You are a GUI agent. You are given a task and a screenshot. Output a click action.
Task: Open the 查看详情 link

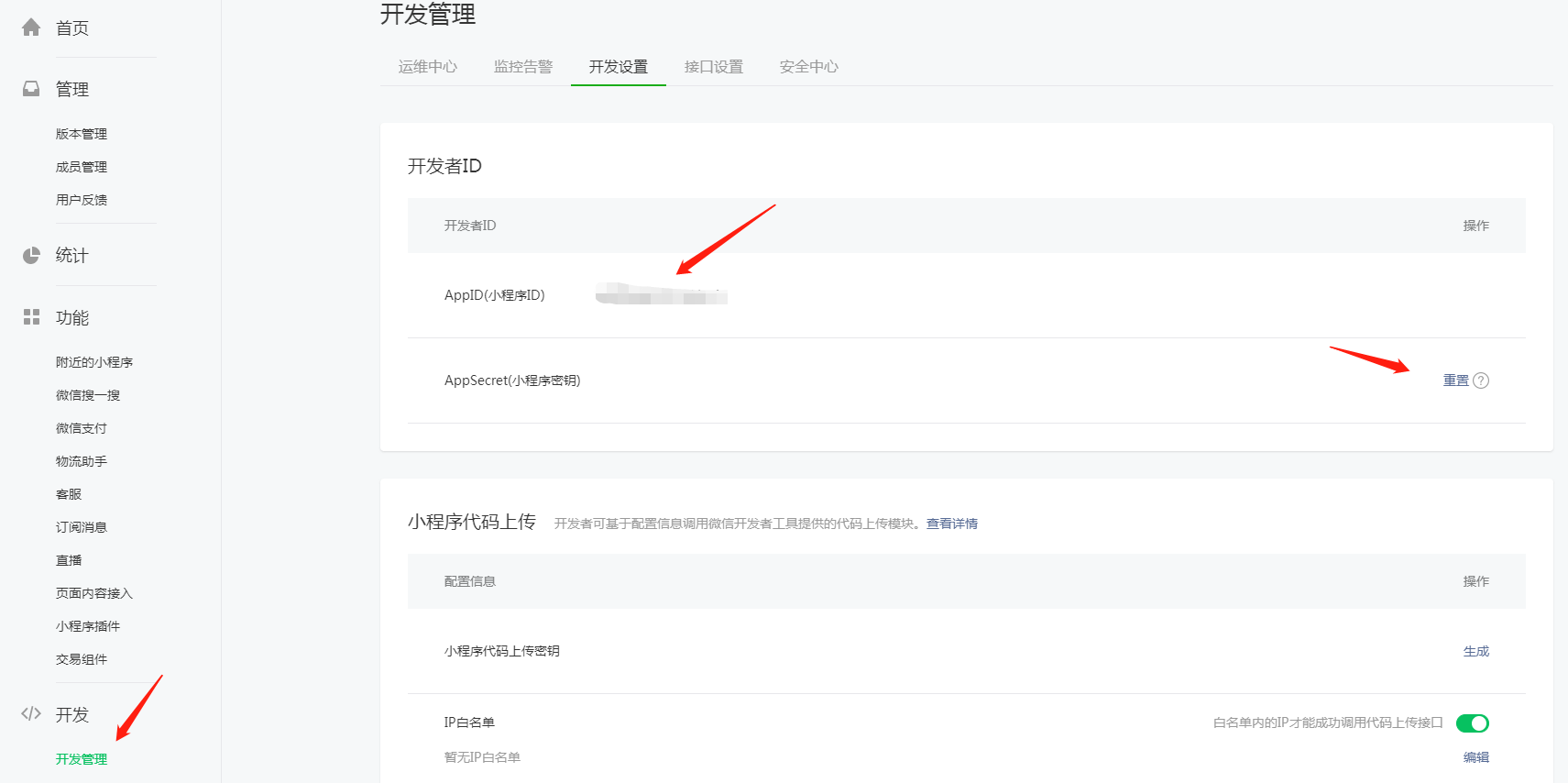click(952, 524)
